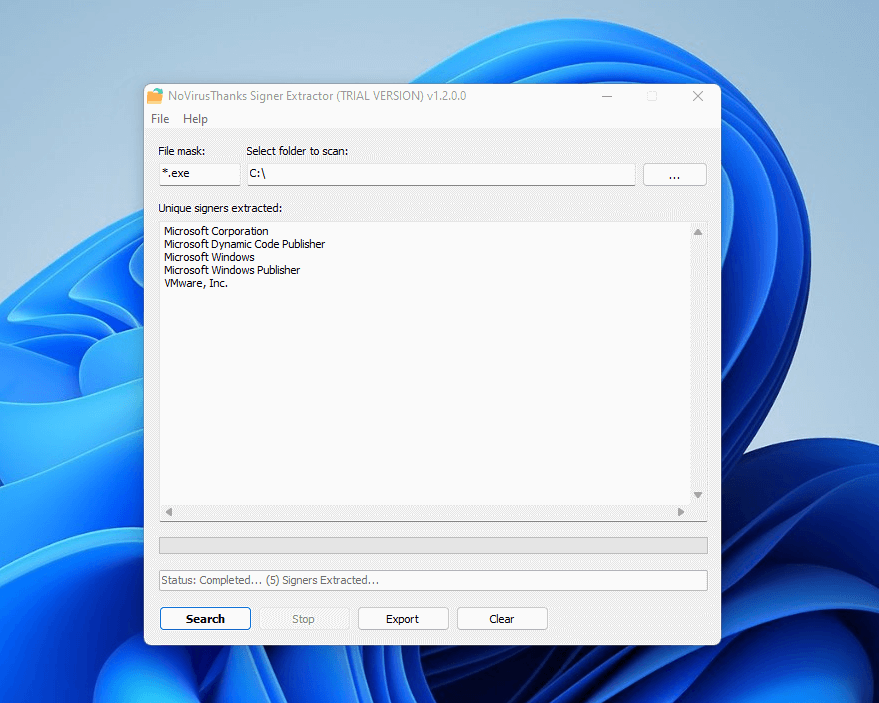Screen dimensions: 879x703
Task: Click the Status Completed text field
Action: click(x=433, y=580)
